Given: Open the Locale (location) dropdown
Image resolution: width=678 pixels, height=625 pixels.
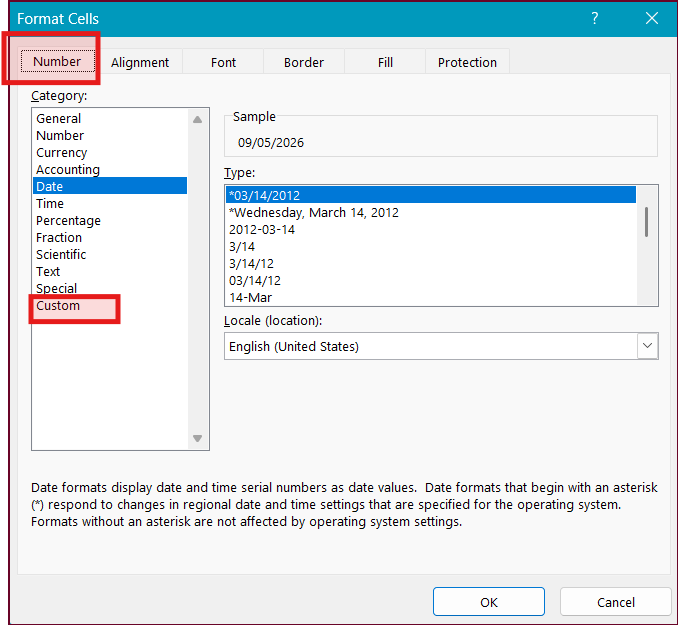Looking at the screenshot, I should [647, 346].
